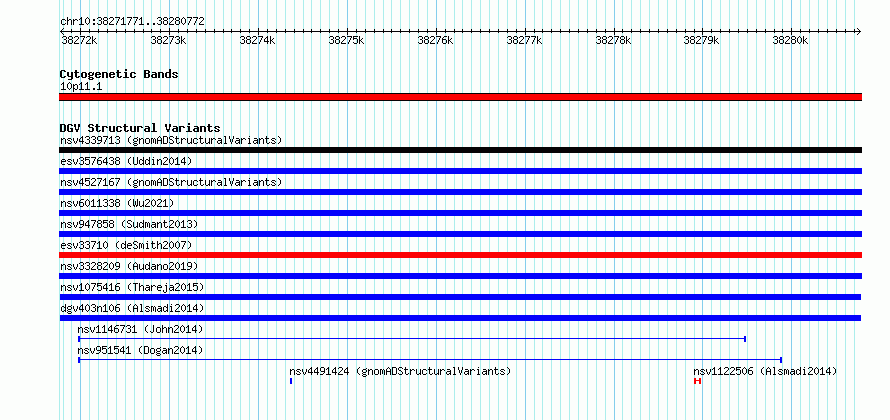This screenshot has width=890, height=420.
Task: Click the nsv951541 thin blue span line
Action: point(430,360)
